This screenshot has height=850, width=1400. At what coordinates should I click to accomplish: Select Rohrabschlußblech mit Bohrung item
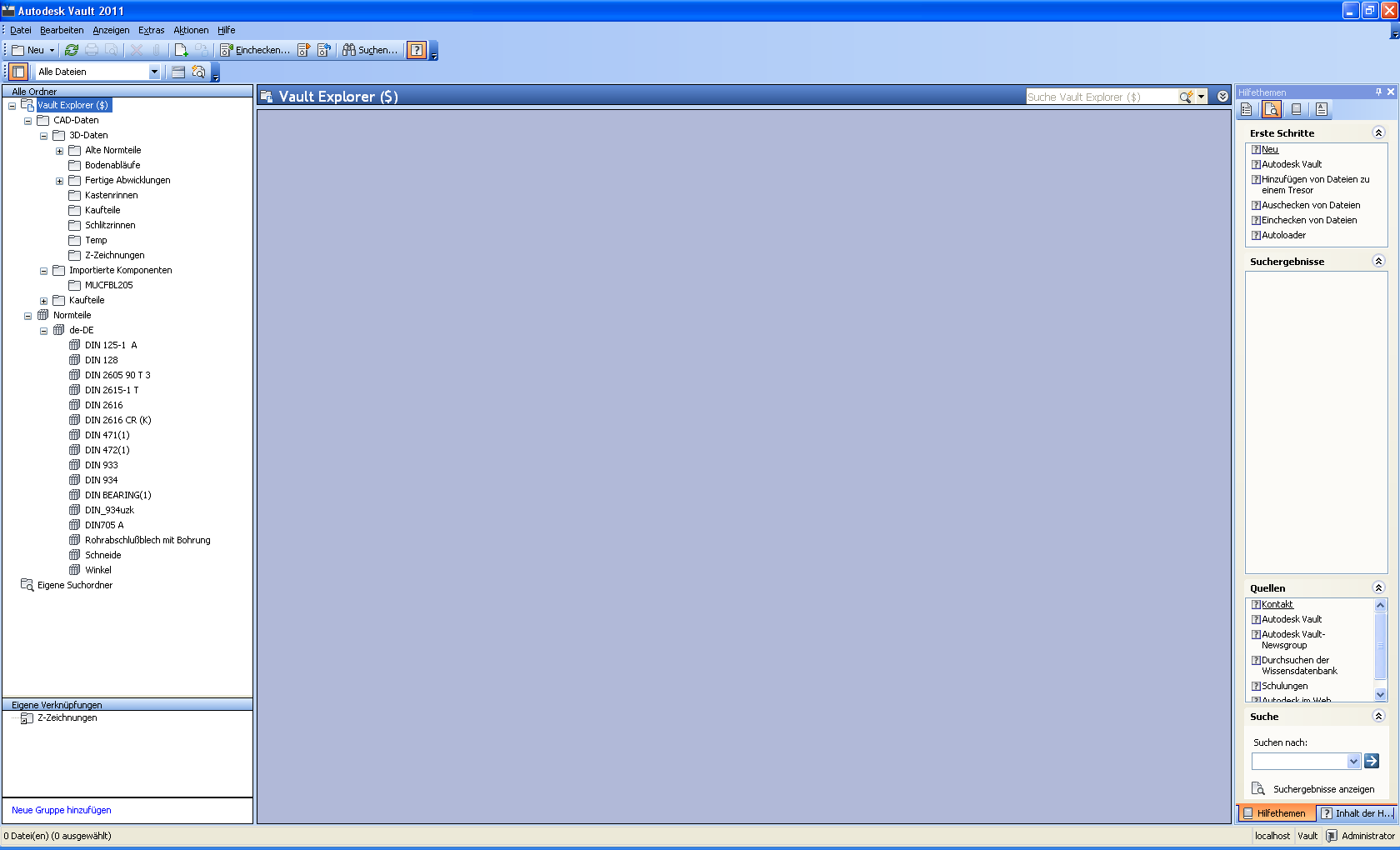147,540
